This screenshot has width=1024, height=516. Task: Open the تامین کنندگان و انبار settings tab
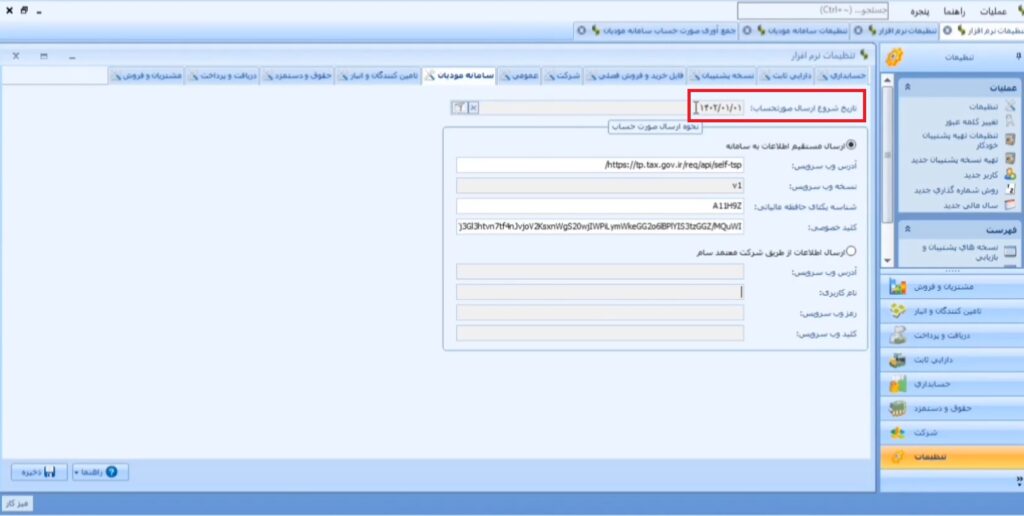click(378, 76)
